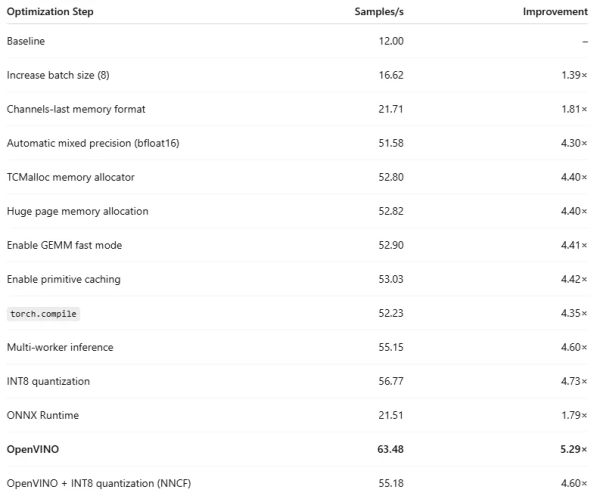Select the 5.29× improvement value
Viewport: 600px width, 502px height.
[572, 449]
